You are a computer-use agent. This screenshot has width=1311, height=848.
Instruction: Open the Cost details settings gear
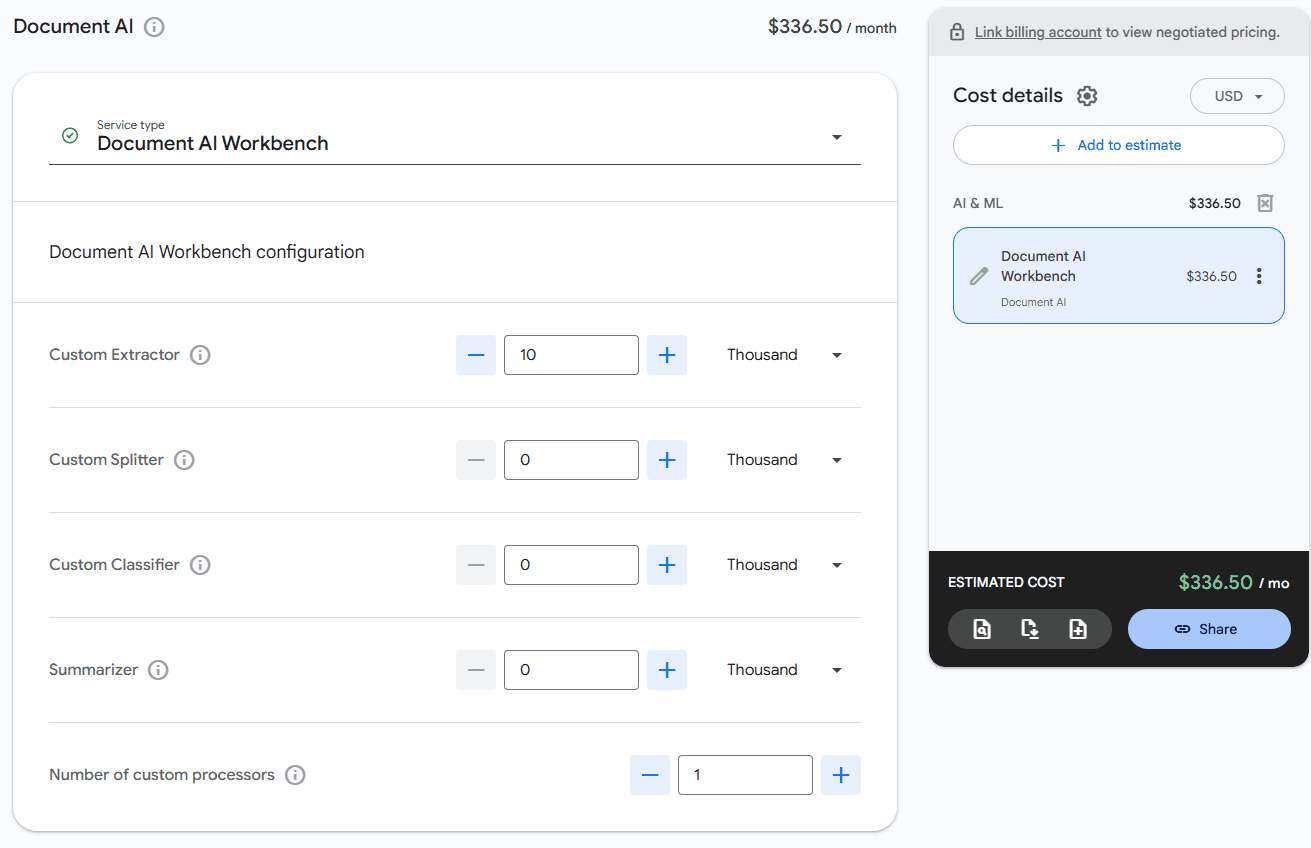coord(1087,95)
